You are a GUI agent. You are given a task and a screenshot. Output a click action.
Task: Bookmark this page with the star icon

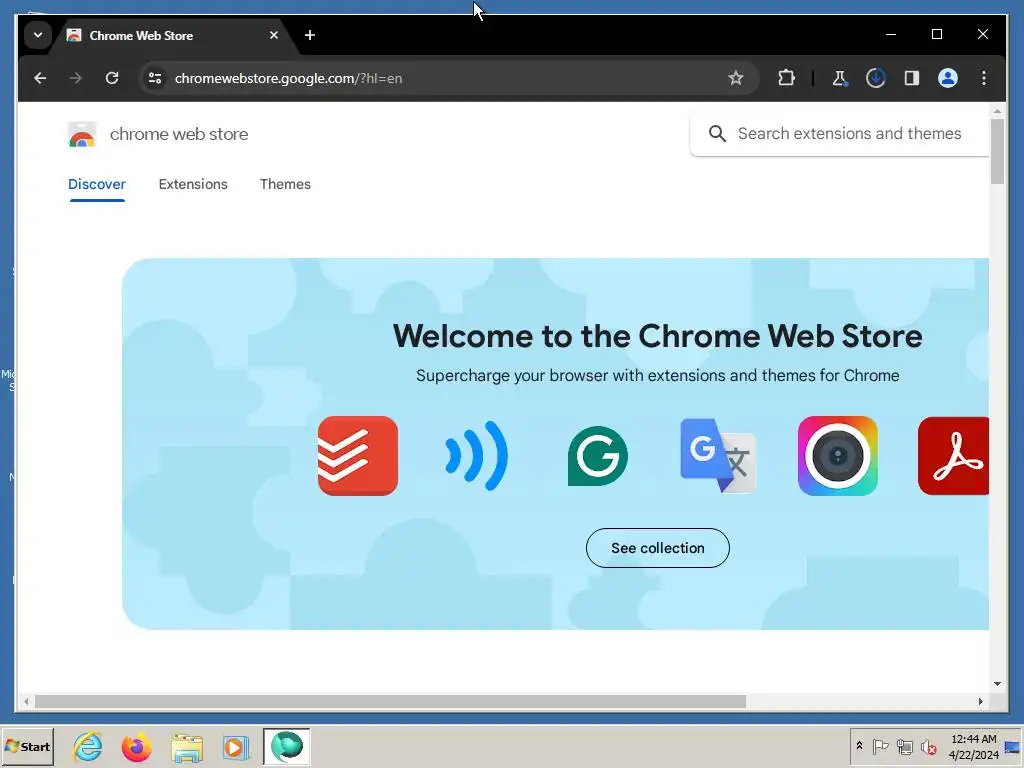click(x=735, y=78)
